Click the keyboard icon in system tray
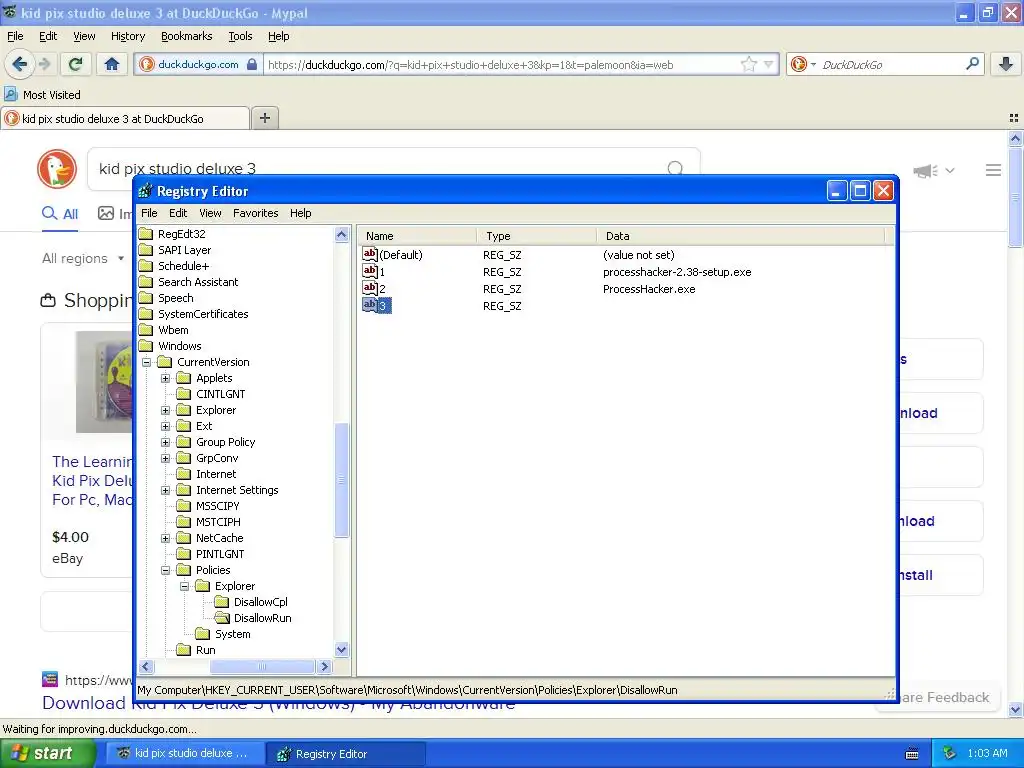1024x768 pixels. tap(912, 754)
